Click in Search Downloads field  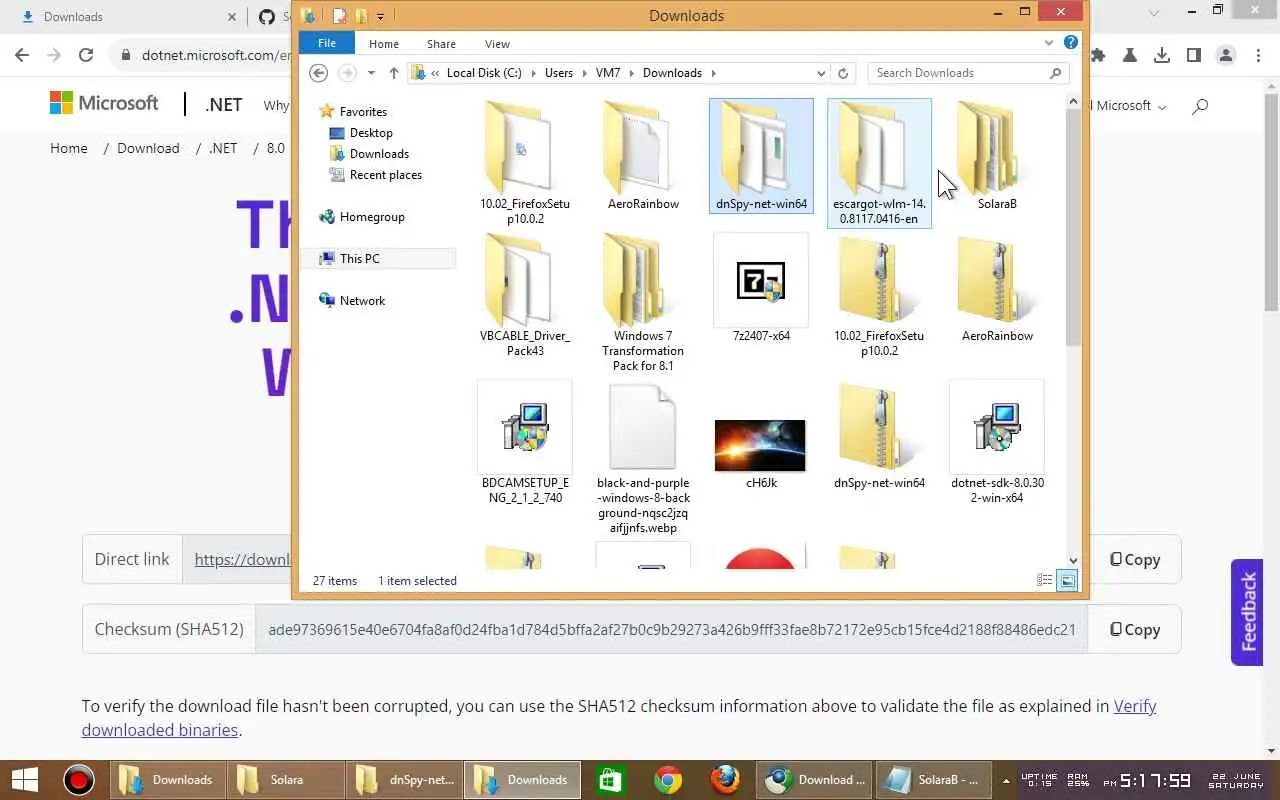coord(958,73)
